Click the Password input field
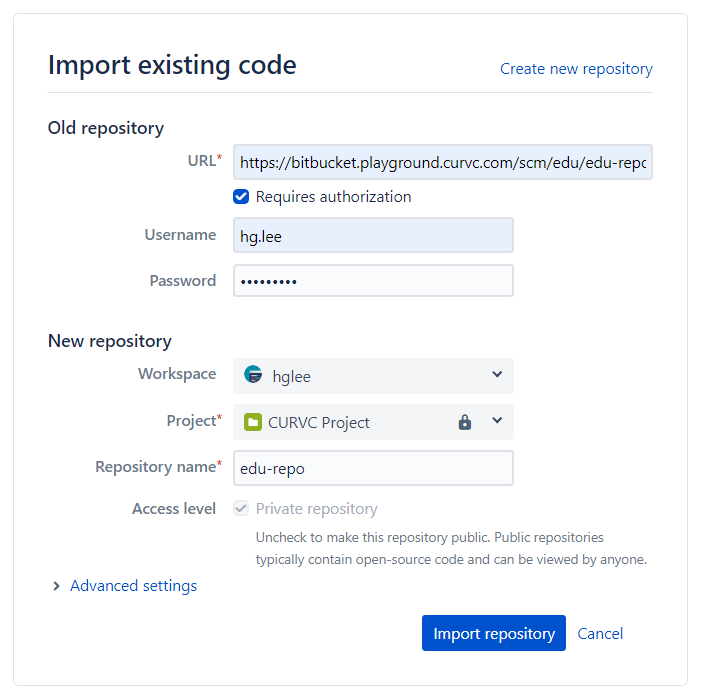This screenshot has width=702, height=696. [373, 281]
